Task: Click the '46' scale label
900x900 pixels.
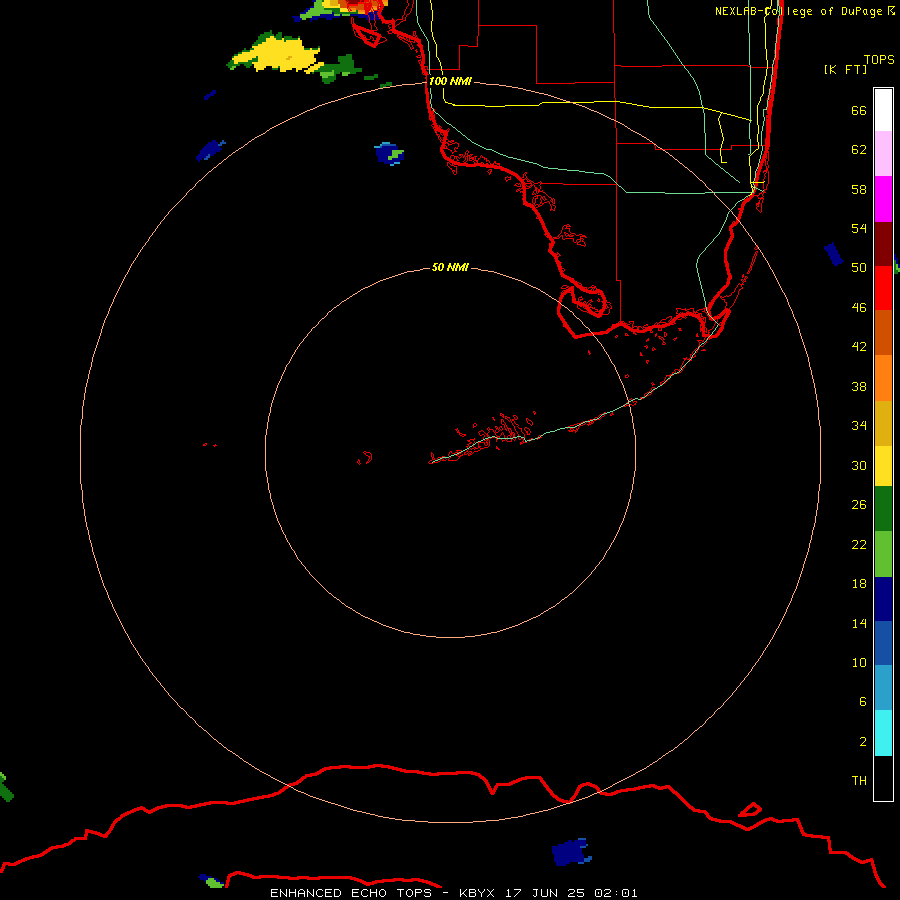Action: [859, 308]
